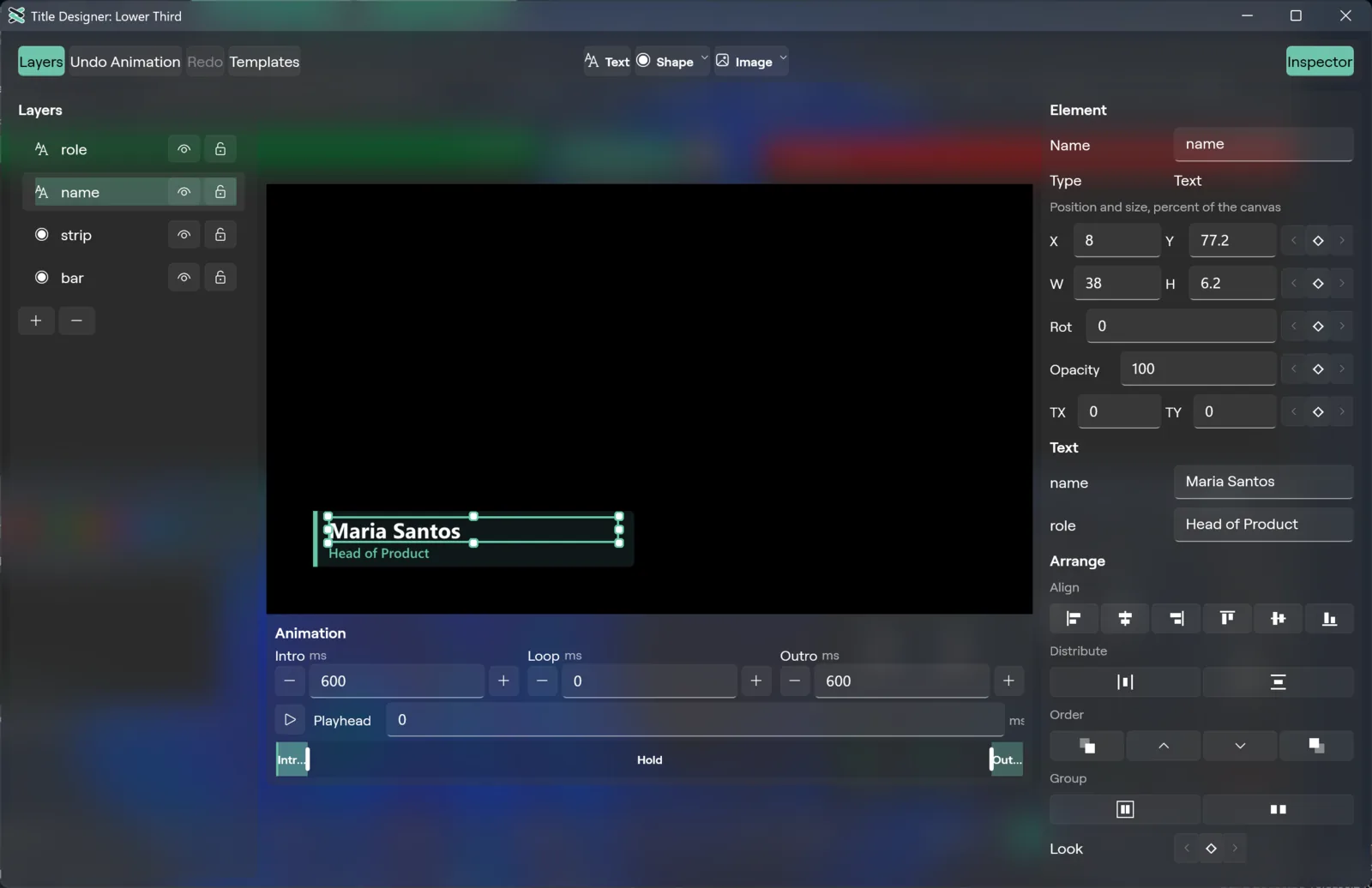The image size is (1372, 888).
Task: Align selected elements to bottom edge
Action: coord(1329,618)
